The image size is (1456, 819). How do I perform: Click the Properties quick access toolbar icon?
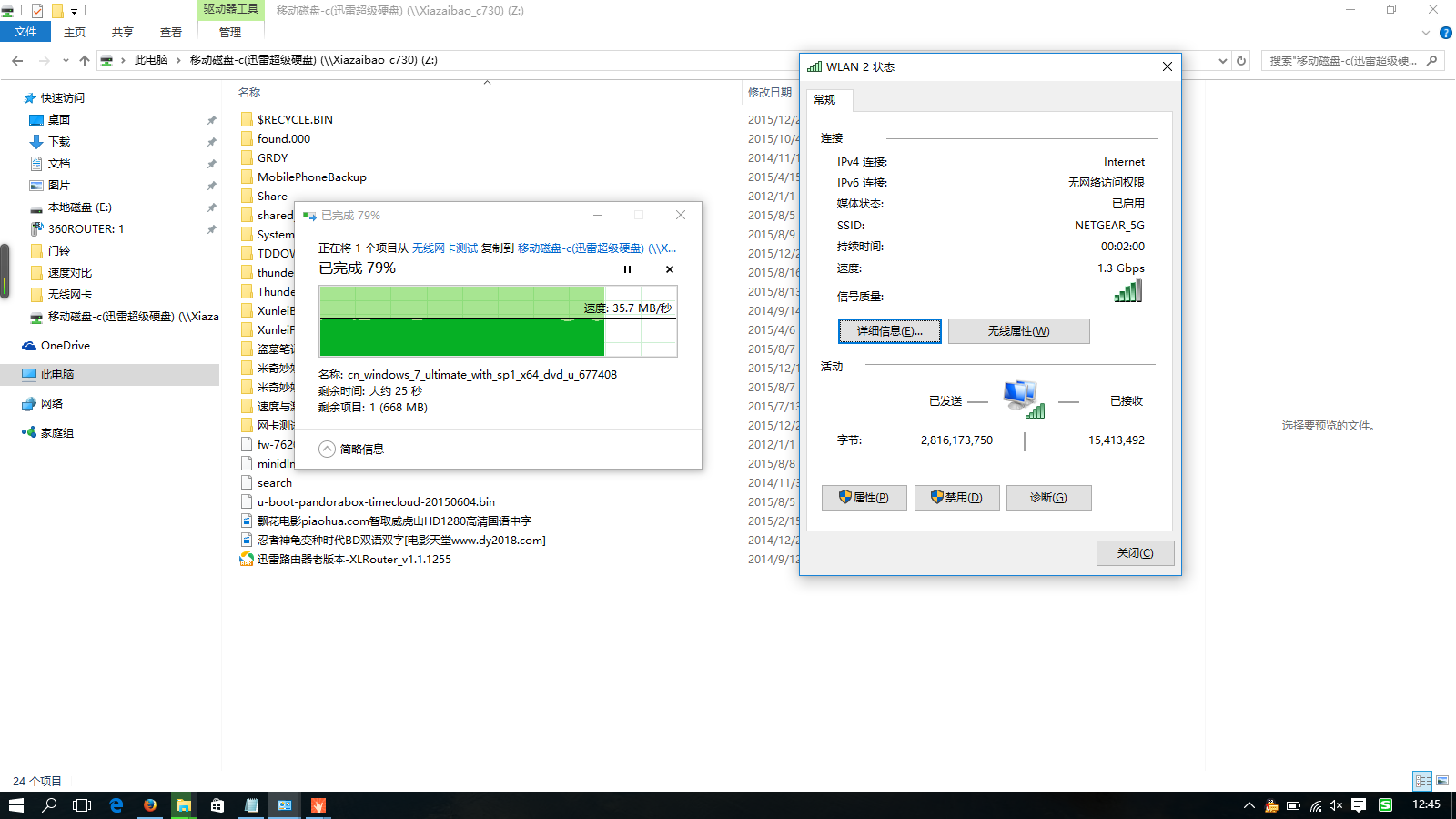37,11
